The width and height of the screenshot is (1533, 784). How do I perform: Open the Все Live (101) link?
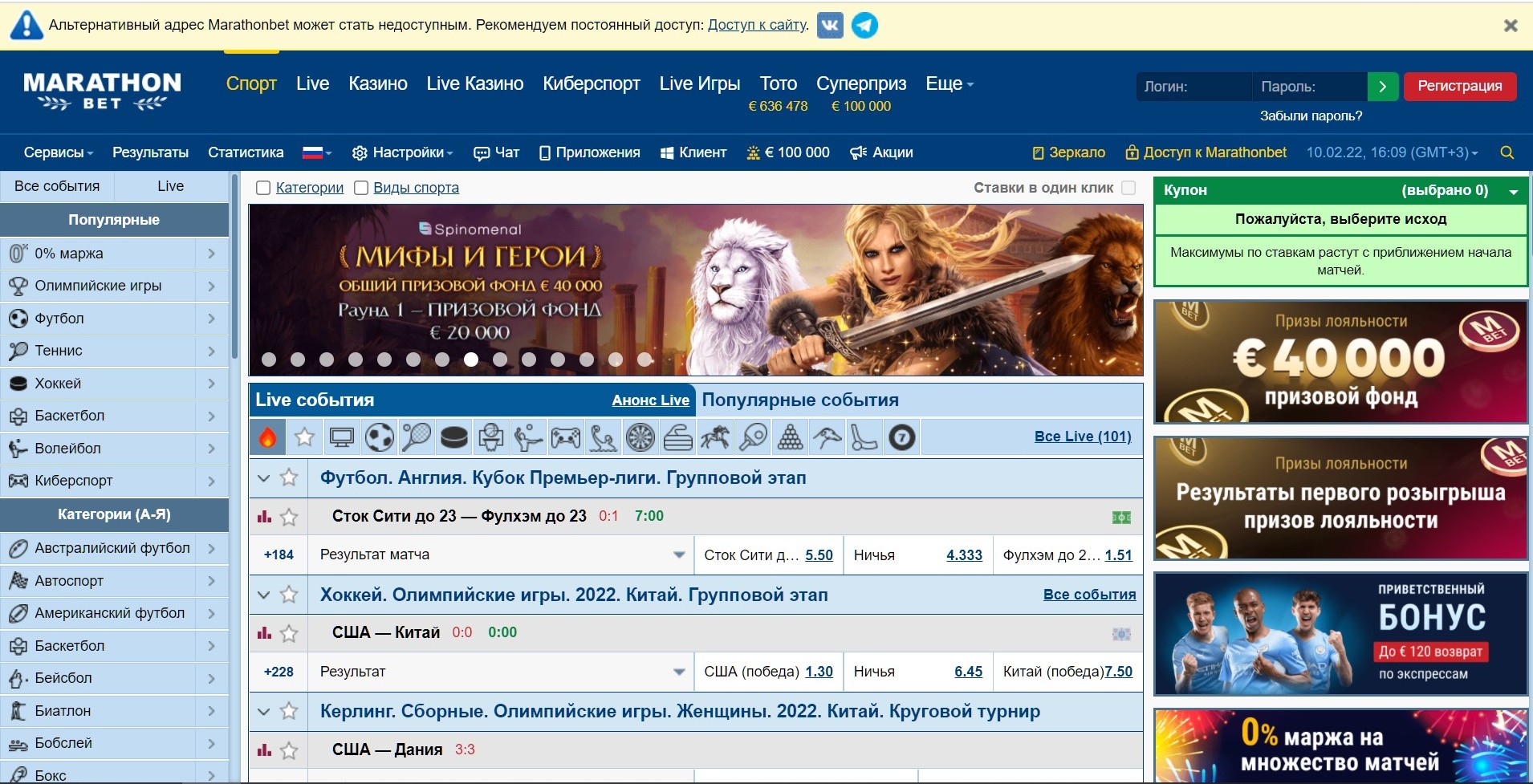pos(1083,437)
